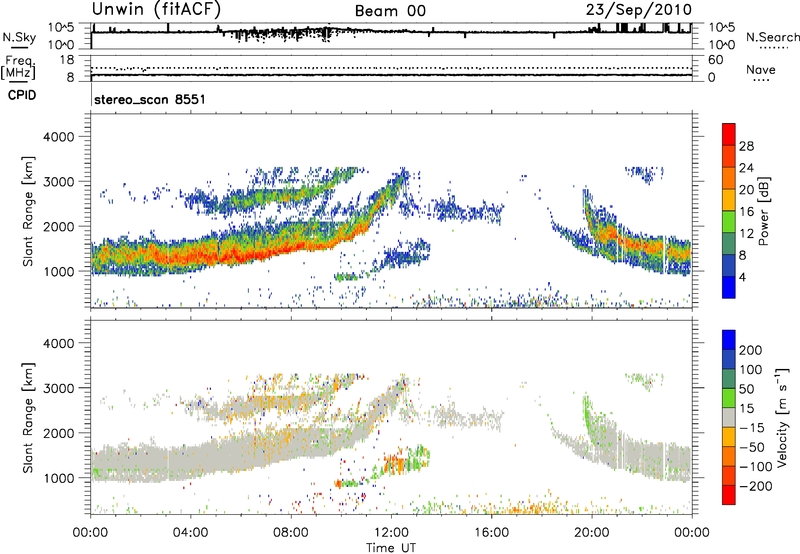
Task: Click the velocity colorbar label 'Velocity [m s⁻¹]'
Action: click(782, 417)
